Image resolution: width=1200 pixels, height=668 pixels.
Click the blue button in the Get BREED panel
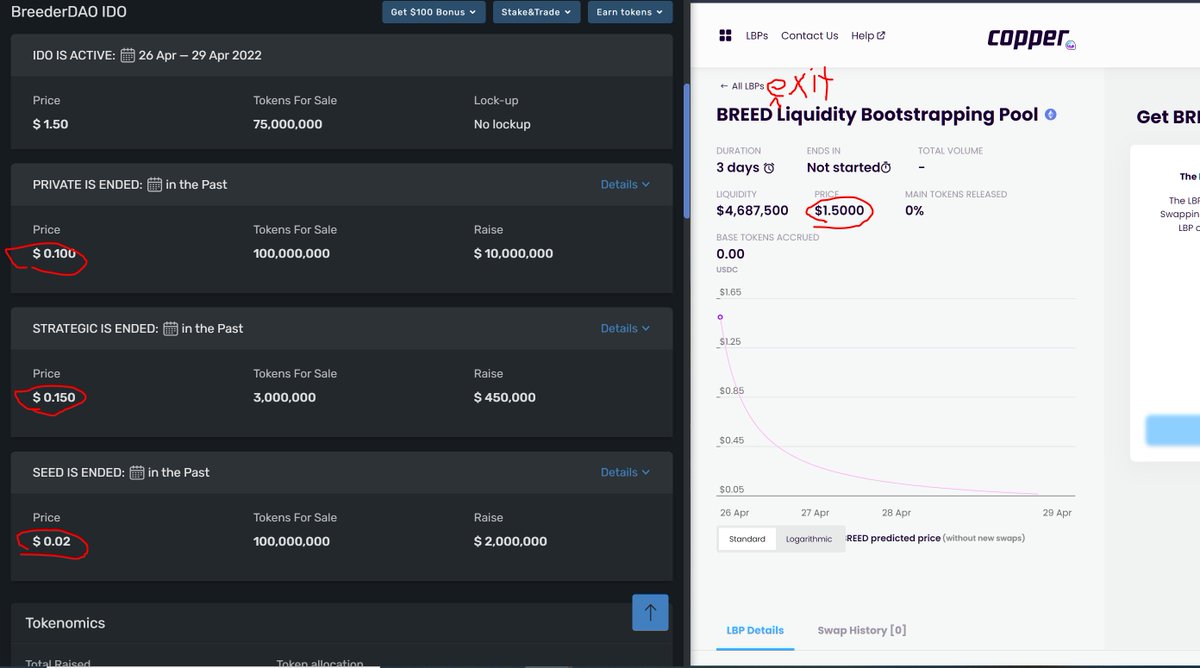(1172, 430)
